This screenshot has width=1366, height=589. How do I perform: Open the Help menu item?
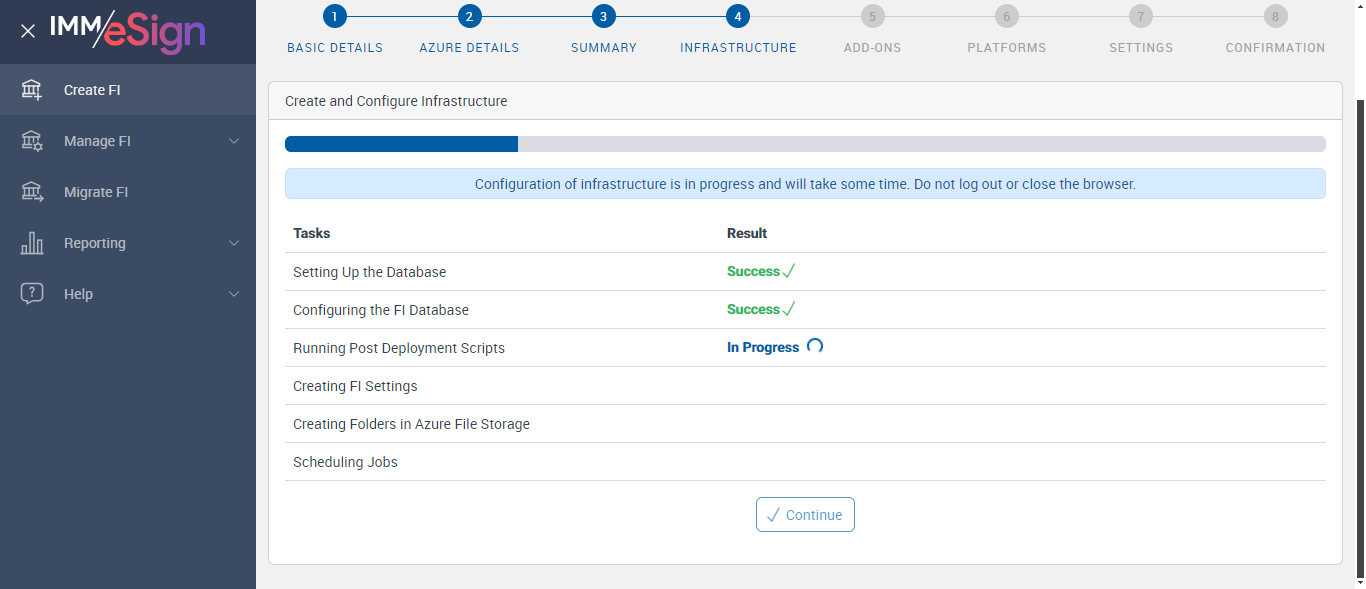(x=128, y=294)
